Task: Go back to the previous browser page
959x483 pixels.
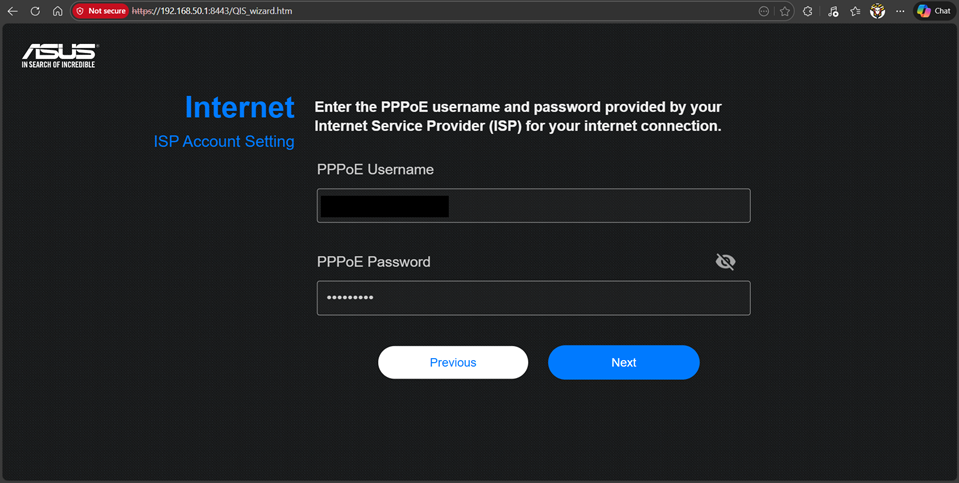Action: coord(13,11)
